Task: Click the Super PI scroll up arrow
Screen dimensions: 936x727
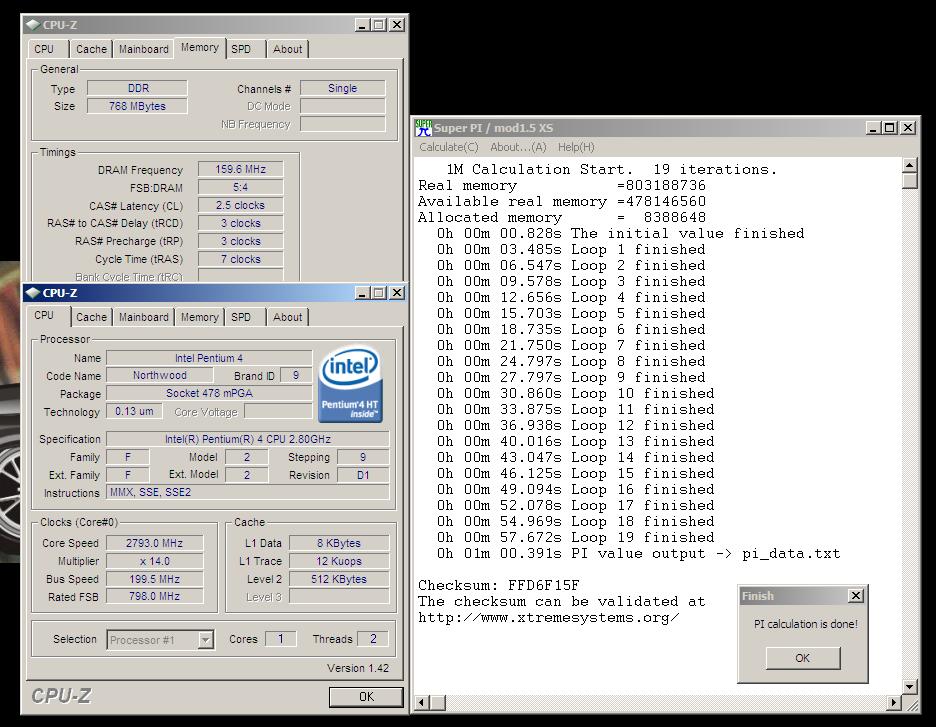Action: click(909, 165)
